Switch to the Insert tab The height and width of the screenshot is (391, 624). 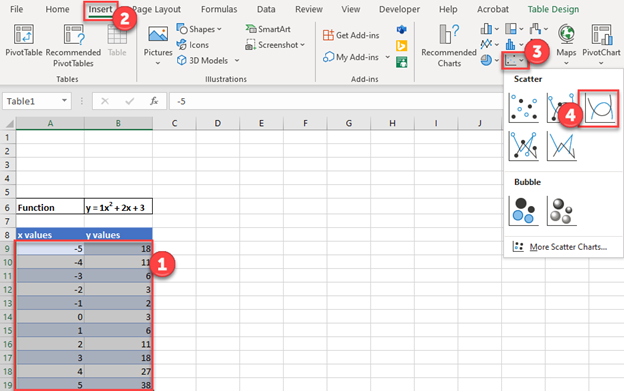pyautogui.click(x=100, y=9)
